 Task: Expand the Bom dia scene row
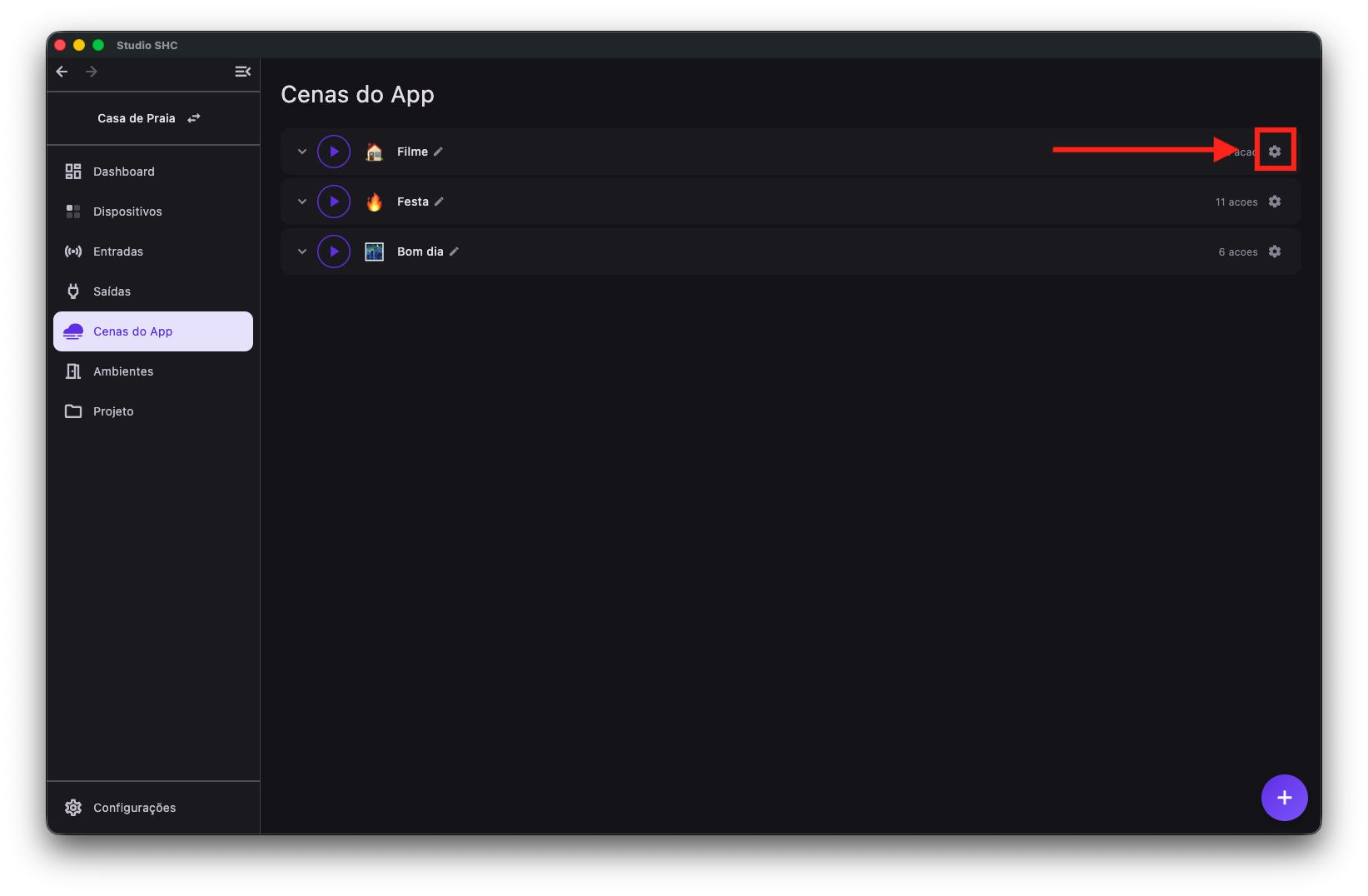click(302, 251)
